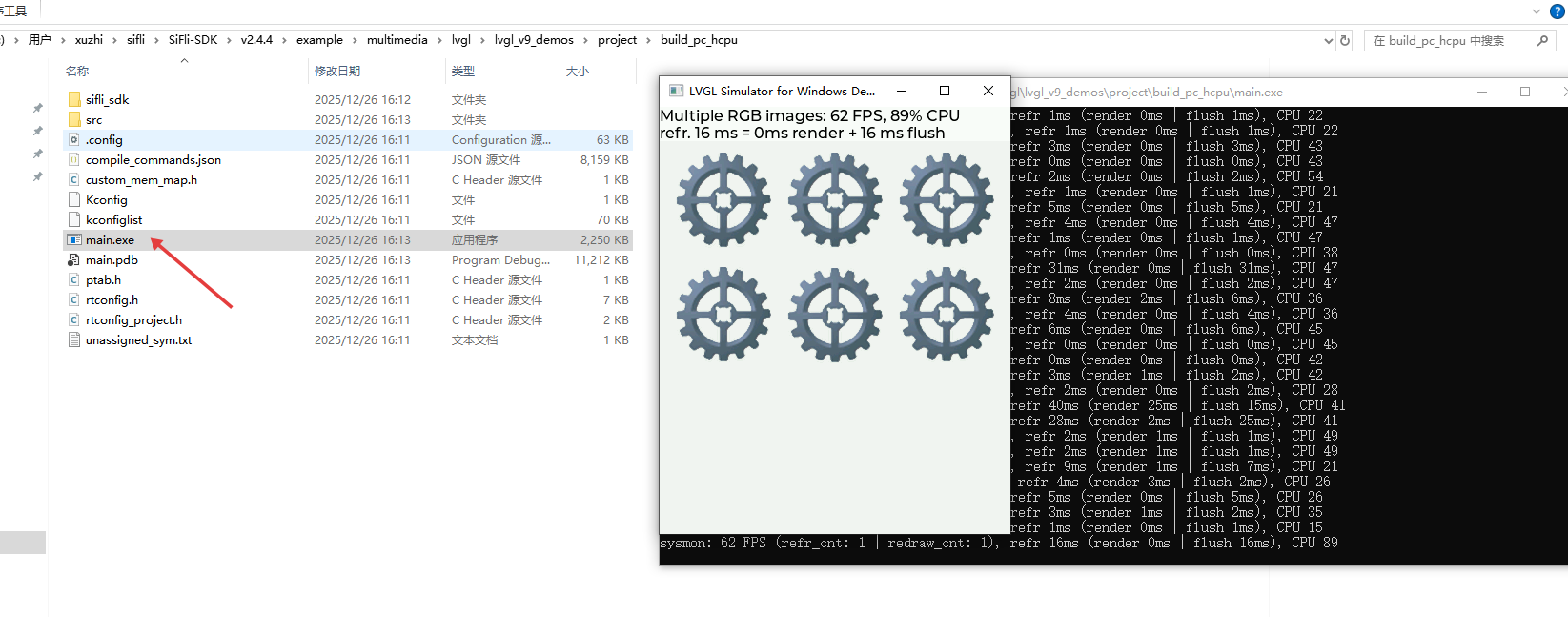Click the src folder icon
Image resolution: width=1568 pixels, height=617 pixels.
point(74,119)
